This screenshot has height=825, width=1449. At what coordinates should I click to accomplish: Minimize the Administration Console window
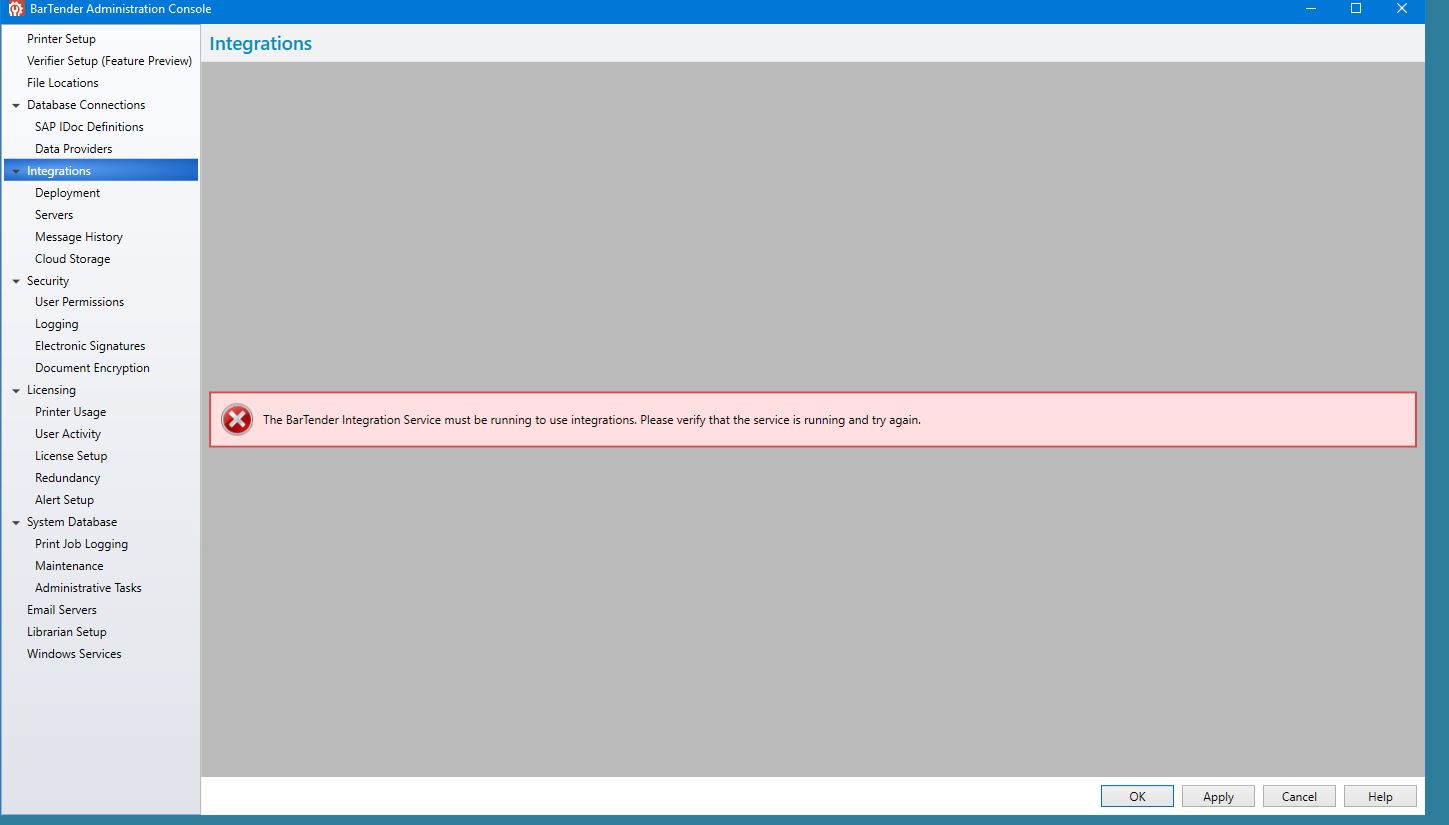(1311, 9)
